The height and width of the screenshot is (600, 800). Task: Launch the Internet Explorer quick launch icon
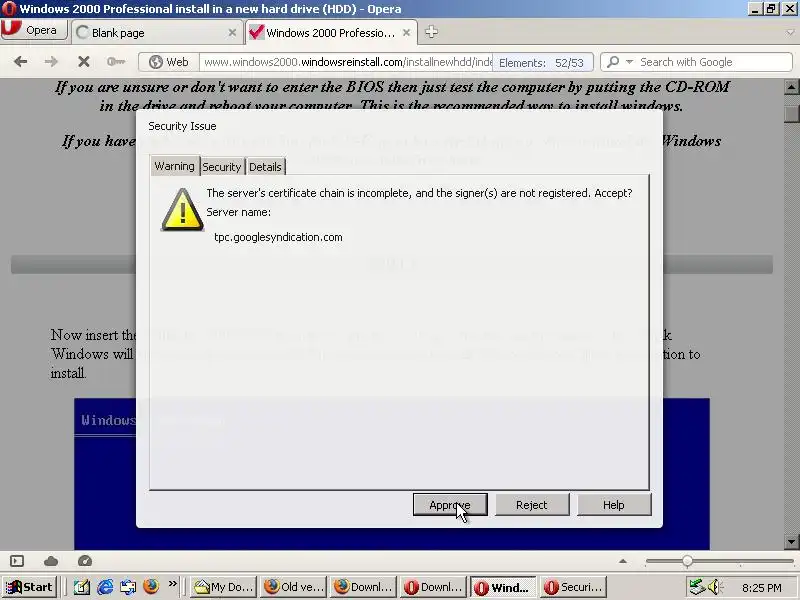click(x=105, y=587)
